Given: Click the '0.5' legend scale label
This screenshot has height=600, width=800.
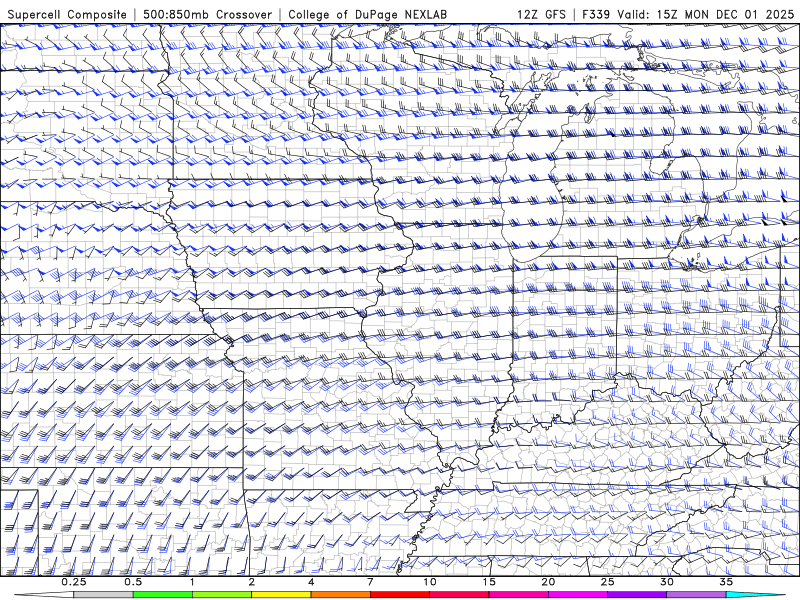Looking at the screenshot, I should tap(133, 582).
